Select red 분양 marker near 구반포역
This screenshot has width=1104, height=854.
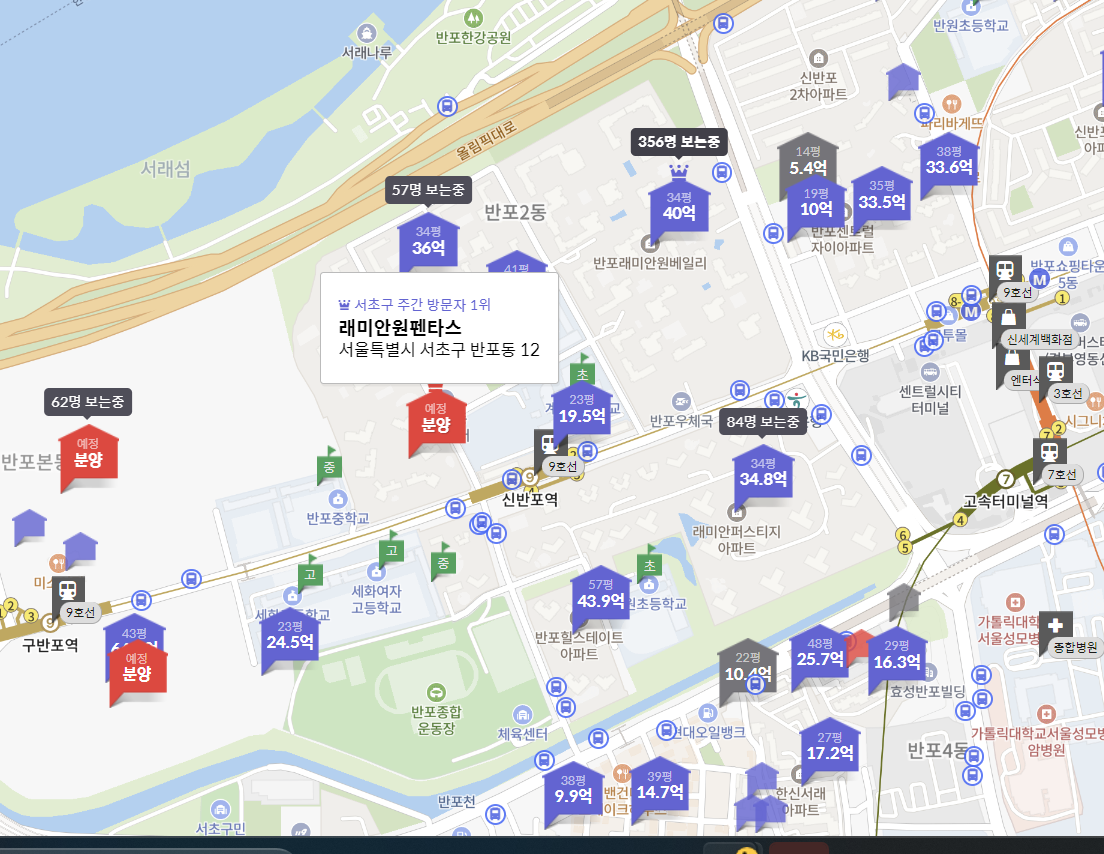[x=137, y=668]
